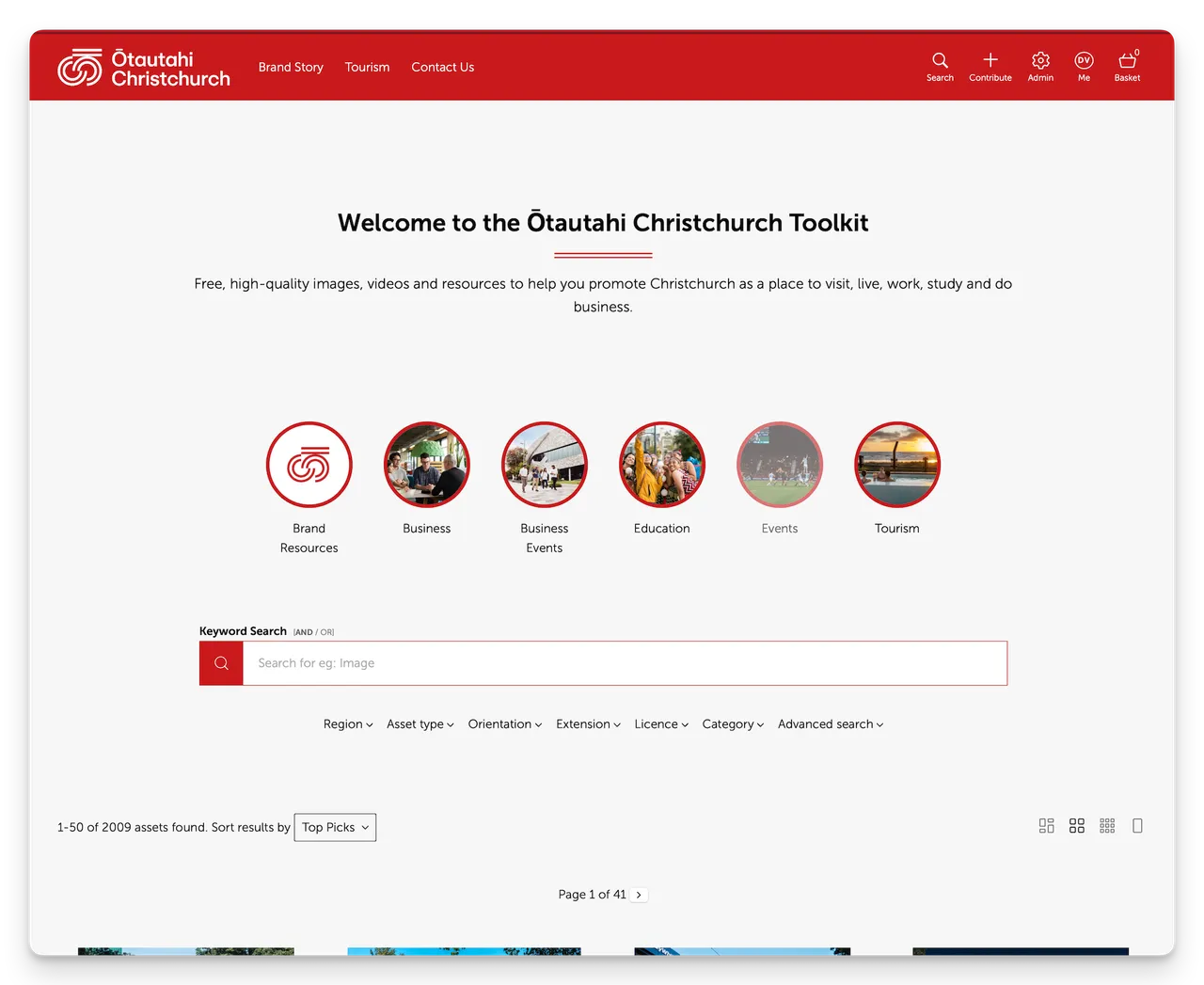Screen dimensions: 1204x985
Task: Switch to the mosaic layout view icon
Action: (1046, 826)
